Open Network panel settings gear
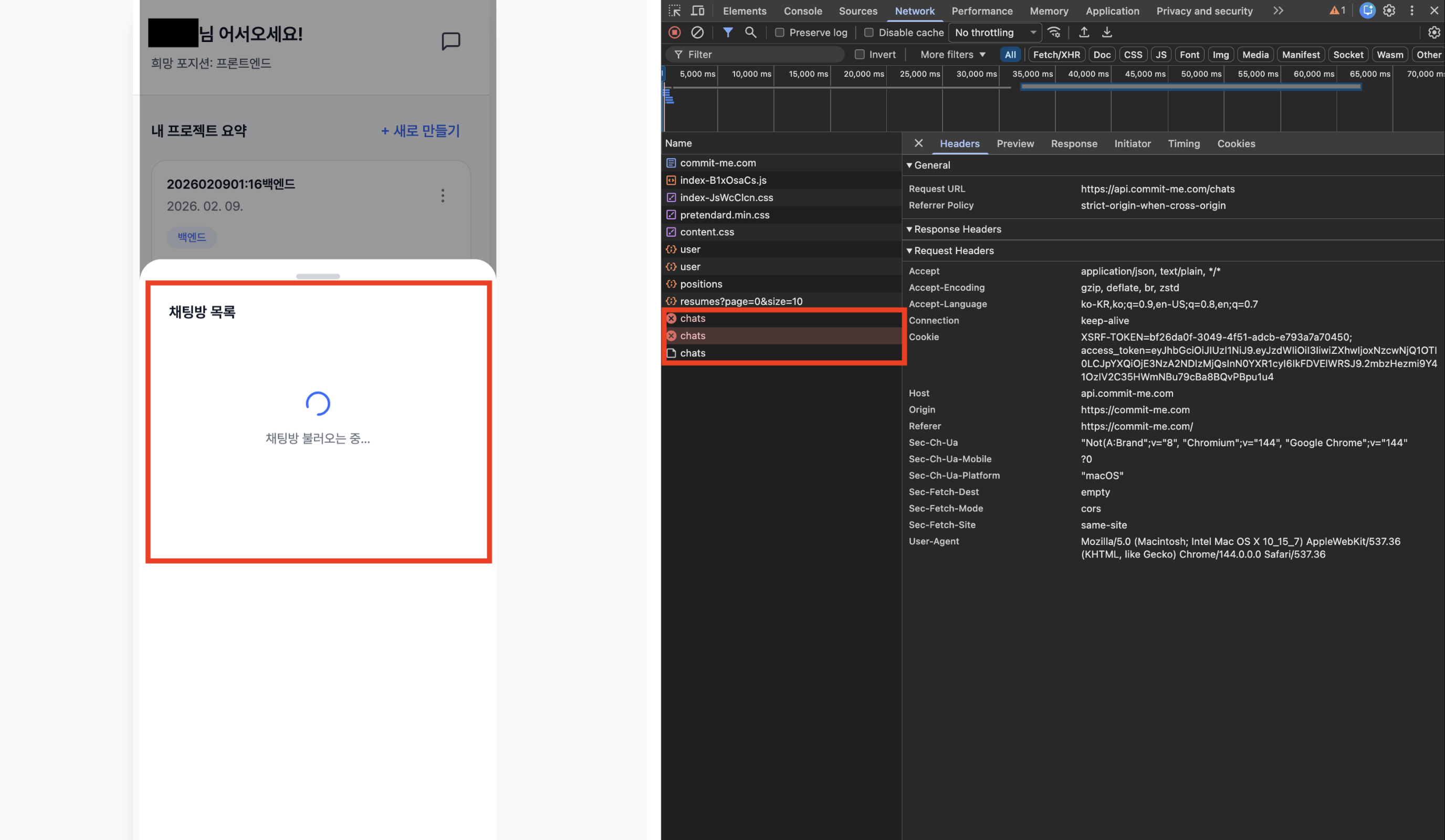Screen dimensions: 1445x840 (x=1433, y=33)
